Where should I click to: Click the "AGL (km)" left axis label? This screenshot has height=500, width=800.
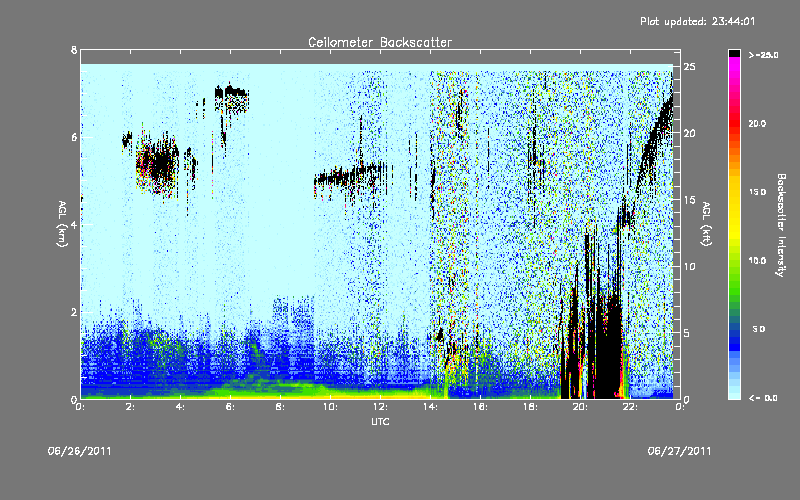[x=62, y=224]
